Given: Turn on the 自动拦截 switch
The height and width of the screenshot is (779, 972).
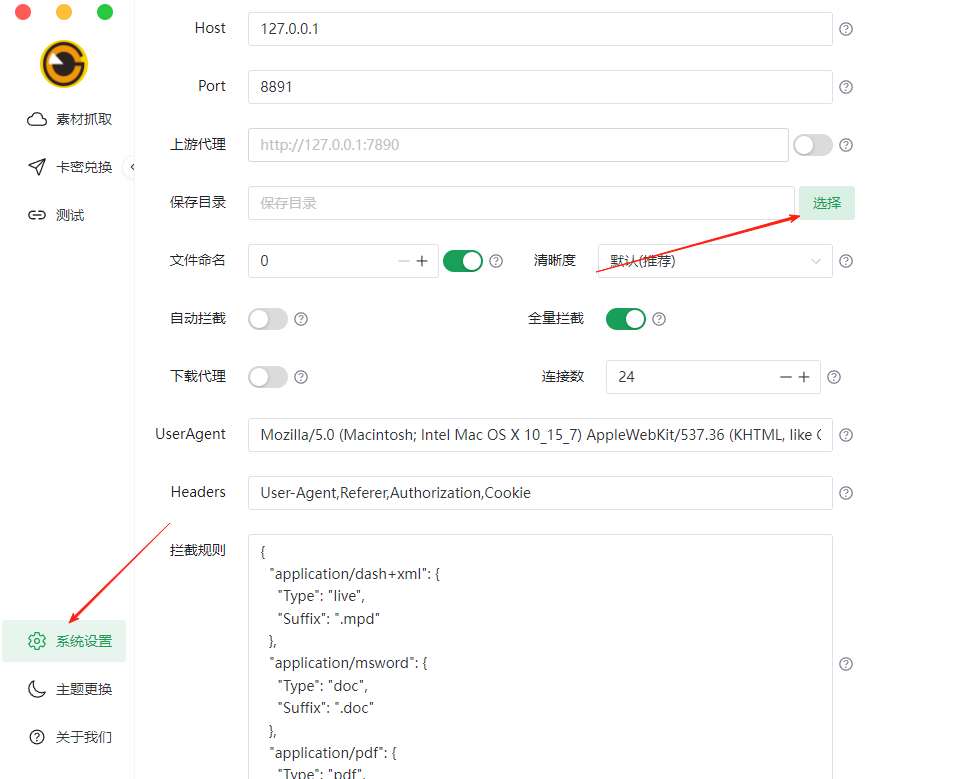Looking at the screenshot, I should pos(267,319).
